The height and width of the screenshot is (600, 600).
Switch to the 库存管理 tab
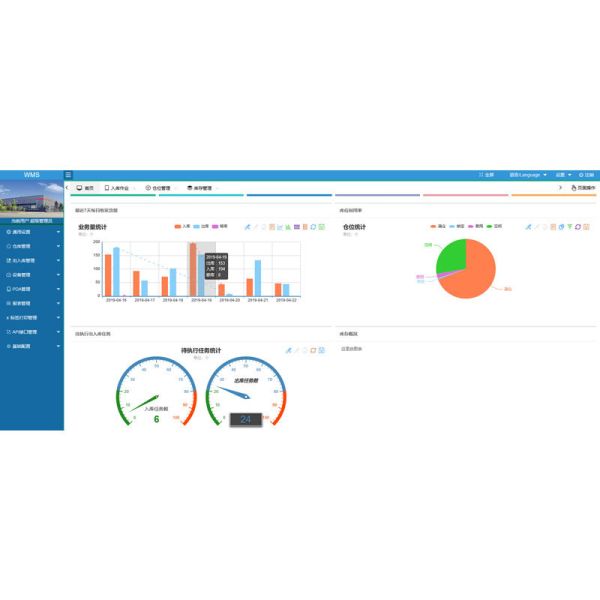click(201, 188)
